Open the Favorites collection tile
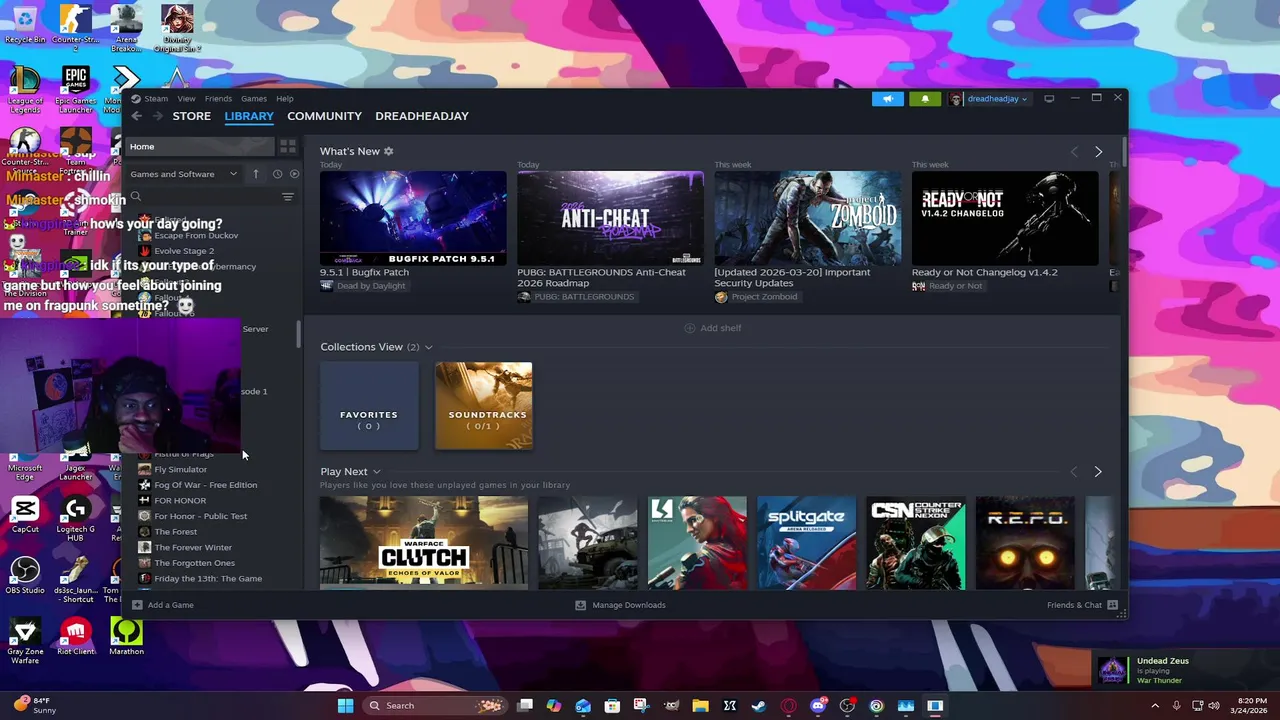This screenshot has width=1280, height=720. (x=369, y=406)
